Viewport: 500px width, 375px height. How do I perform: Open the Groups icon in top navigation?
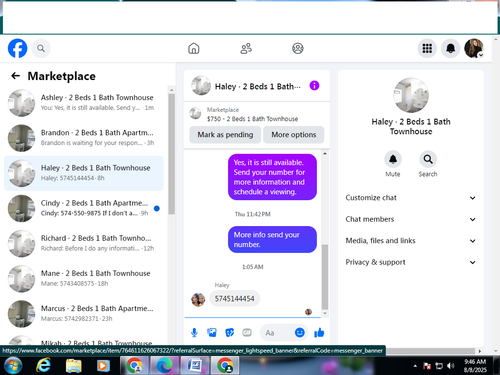point(298,49)
